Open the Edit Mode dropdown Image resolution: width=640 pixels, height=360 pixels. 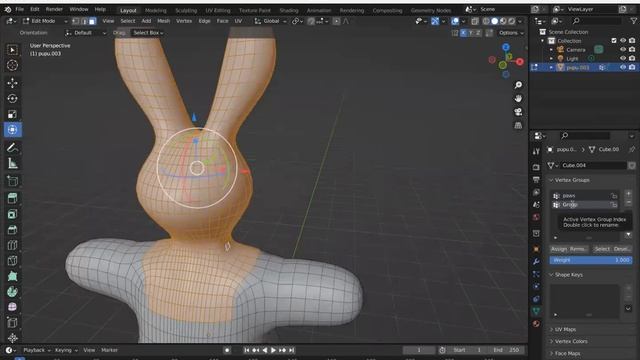[x=45, y=21]
